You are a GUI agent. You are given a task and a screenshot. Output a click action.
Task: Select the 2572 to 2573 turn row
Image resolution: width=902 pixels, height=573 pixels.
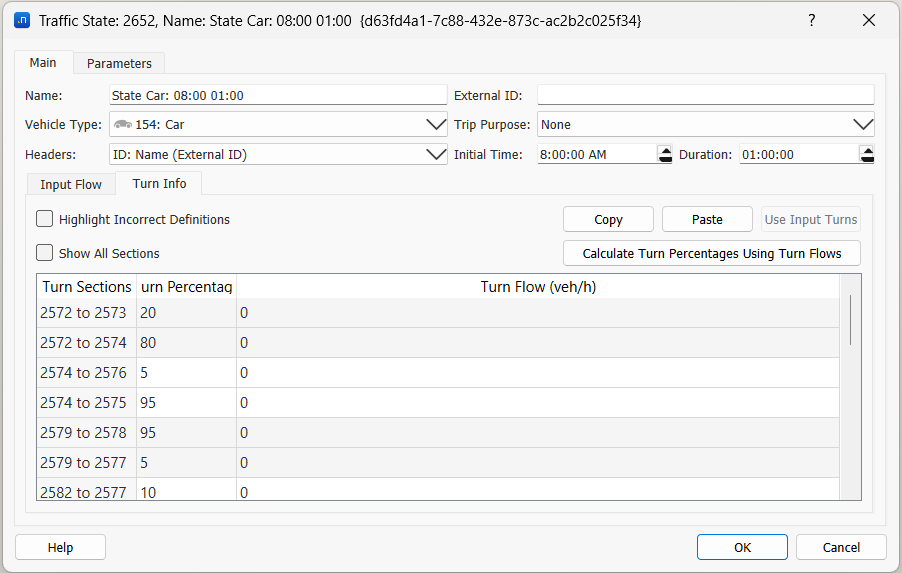(84, 313)
